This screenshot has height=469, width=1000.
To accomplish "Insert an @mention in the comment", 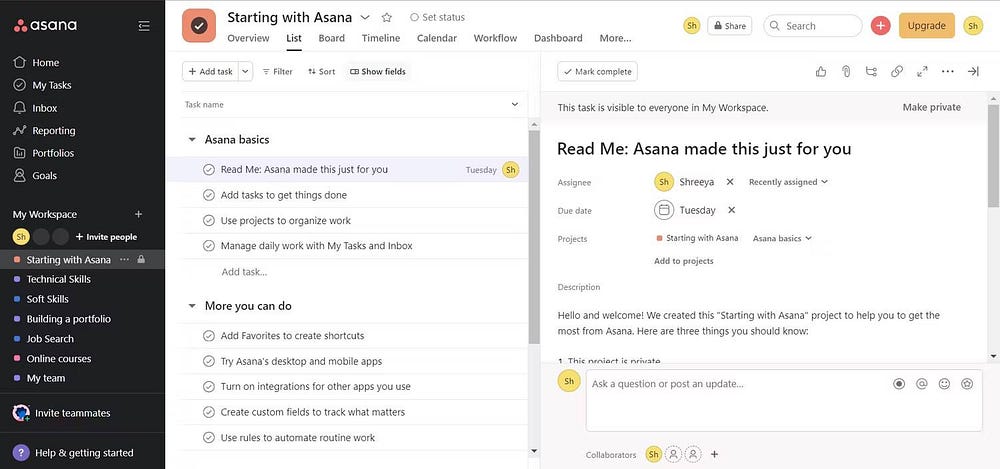I will pyautogui.click(x=922, y=384).
